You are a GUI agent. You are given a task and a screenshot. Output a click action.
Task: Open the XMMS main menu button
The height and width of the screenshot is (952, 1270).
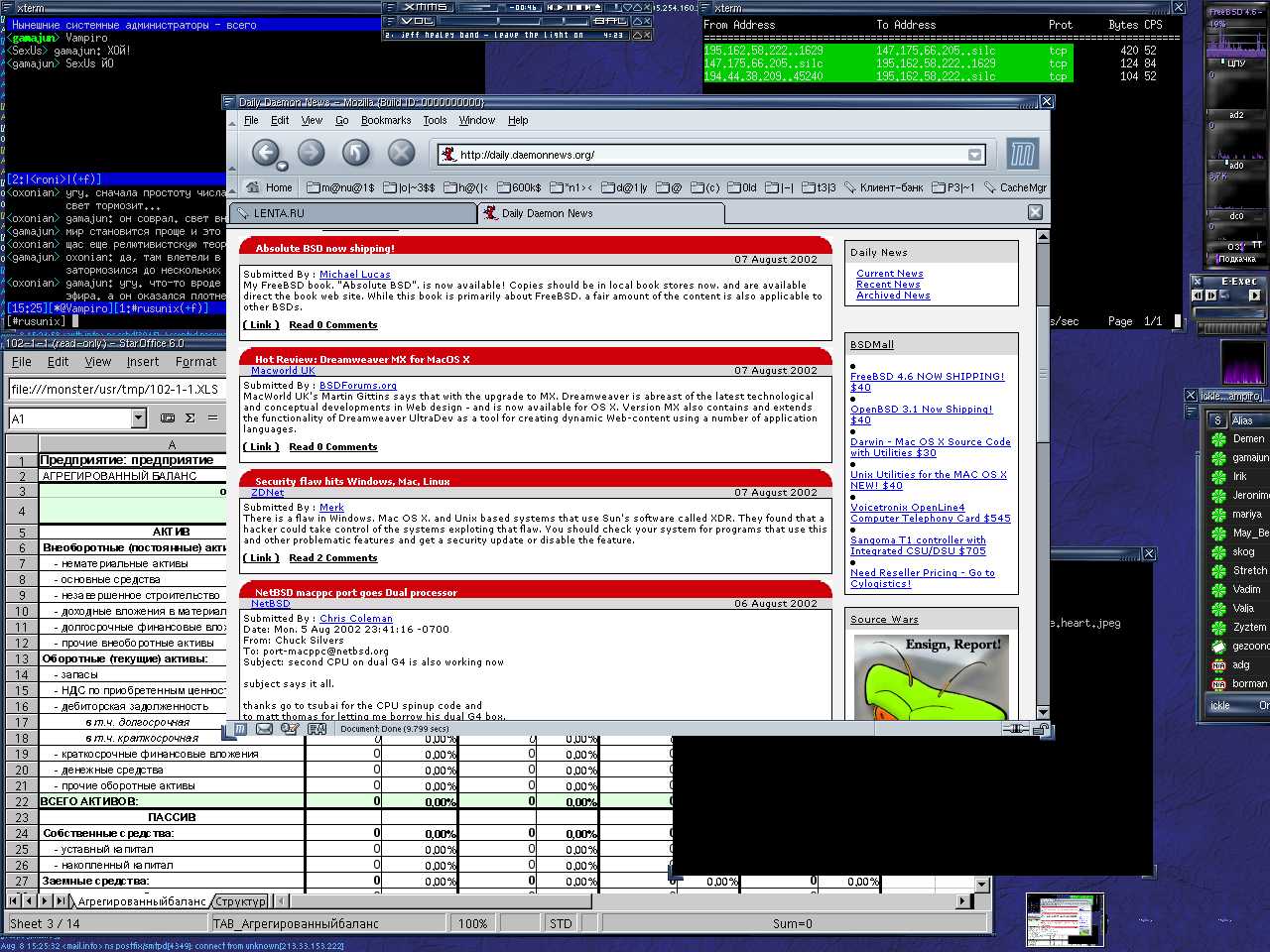(390, 8)
